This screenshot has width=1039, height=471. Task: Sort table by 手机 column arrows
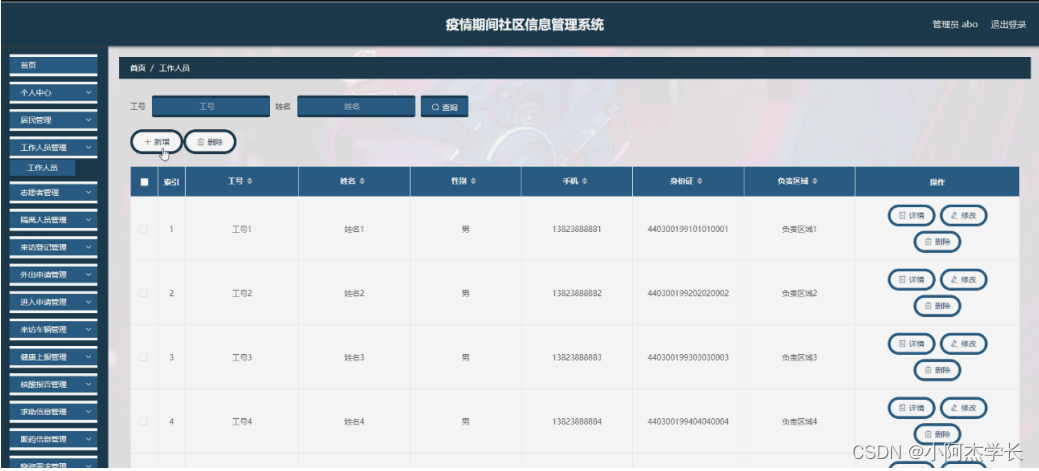[584, 182]
